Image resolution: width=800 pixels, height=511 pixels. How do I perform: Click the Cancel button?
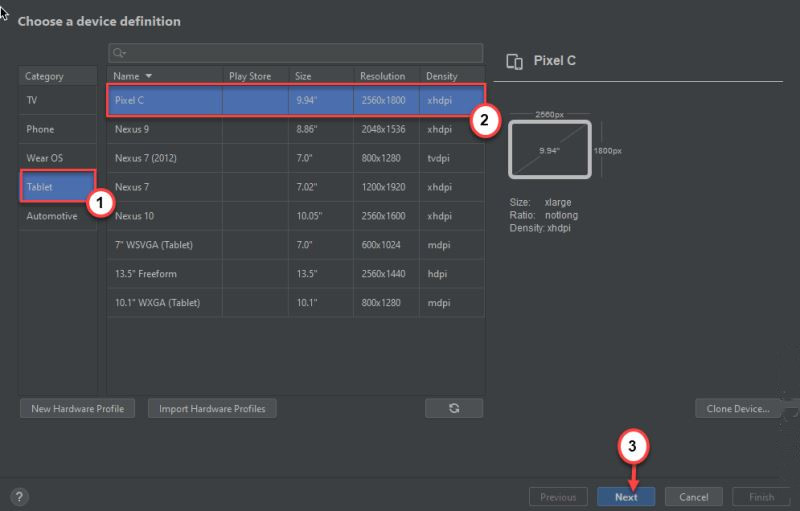click(x=693, y=497)
